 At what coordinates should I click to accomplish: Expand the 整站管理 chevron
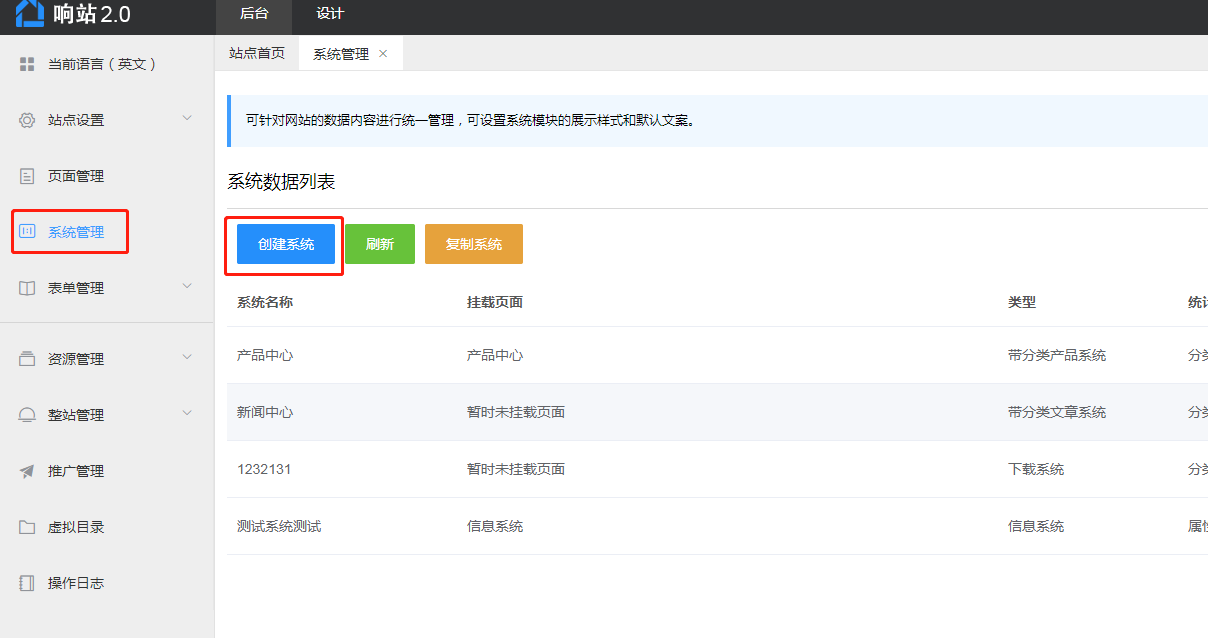click(187, 414)
